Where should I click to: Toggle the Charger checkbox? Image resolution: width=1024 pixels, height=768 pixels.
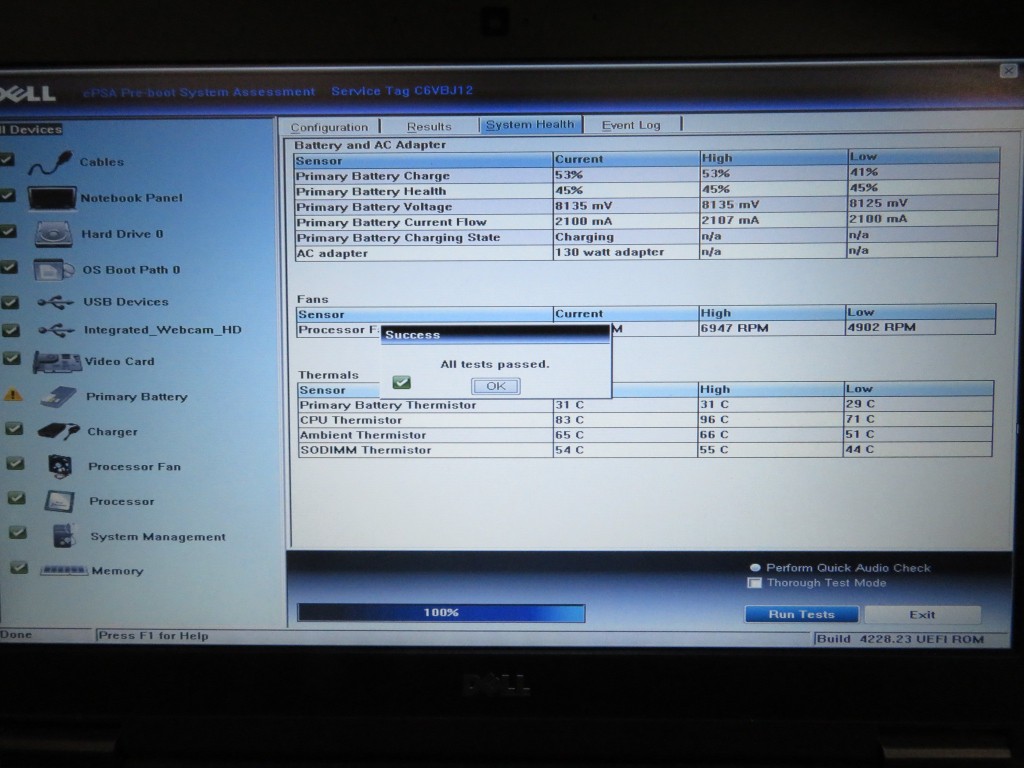coord(14,428)
